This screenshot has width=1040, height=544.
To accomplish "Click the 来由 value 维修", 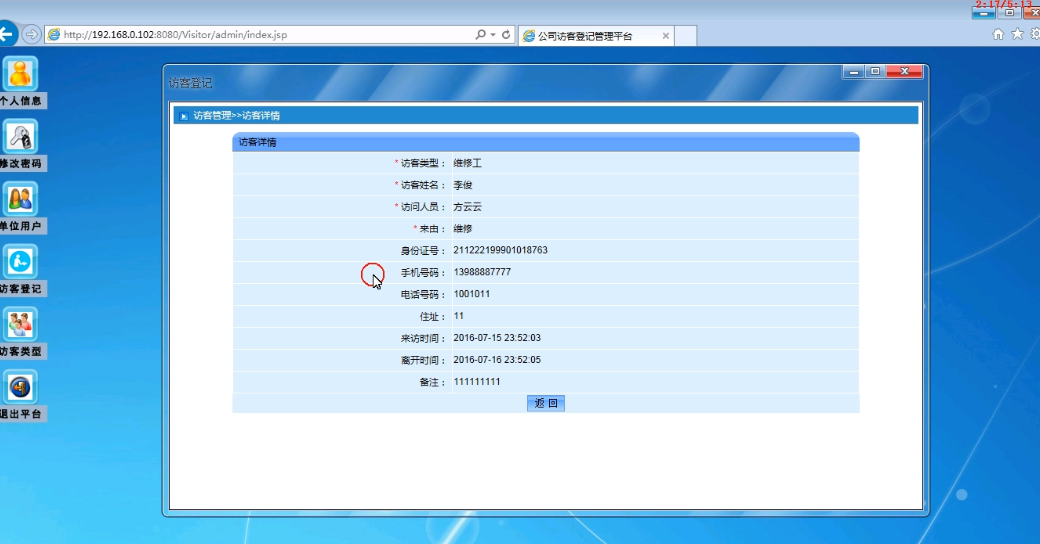I will pyautogui.click(x=462, y=229).
